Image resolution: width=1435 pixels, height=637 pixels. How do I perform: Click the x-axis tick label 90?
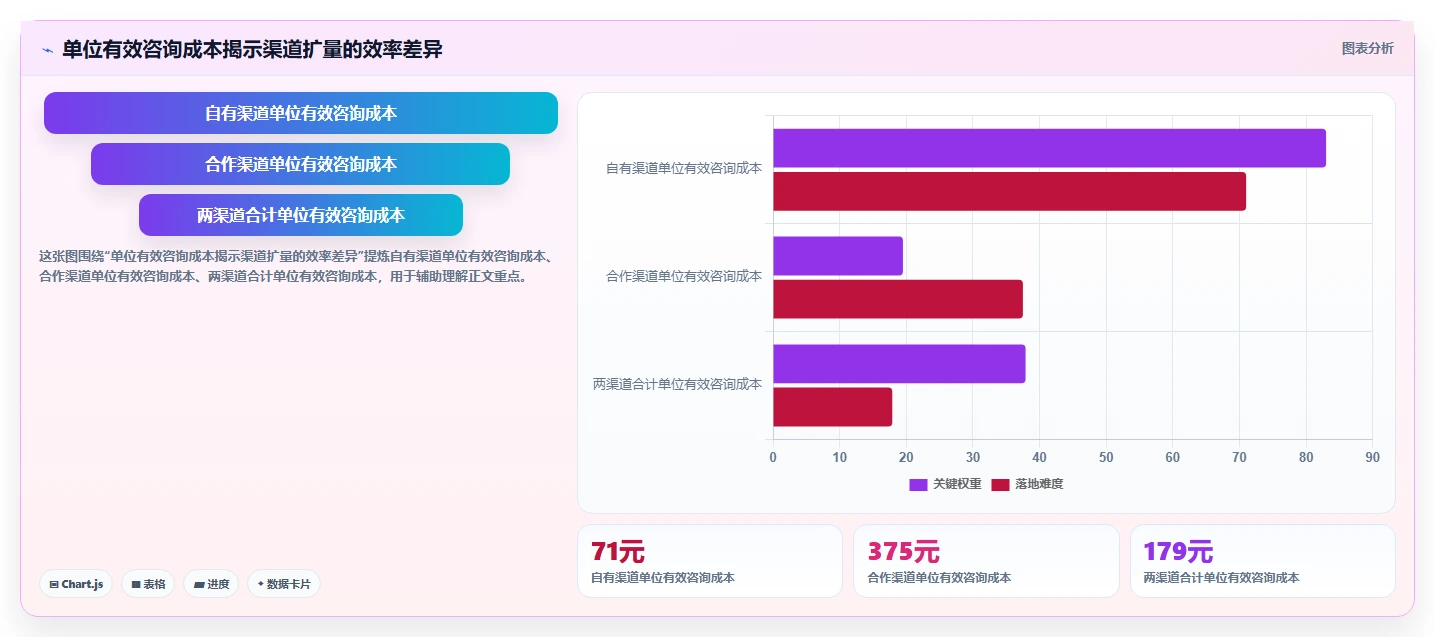[x=1372, y=457]
